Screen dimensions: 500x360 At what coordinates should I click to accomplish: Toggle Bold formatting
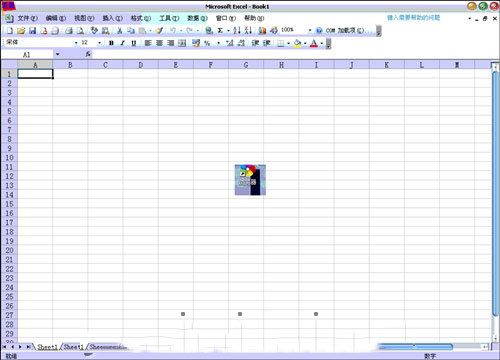click(111, 43)
